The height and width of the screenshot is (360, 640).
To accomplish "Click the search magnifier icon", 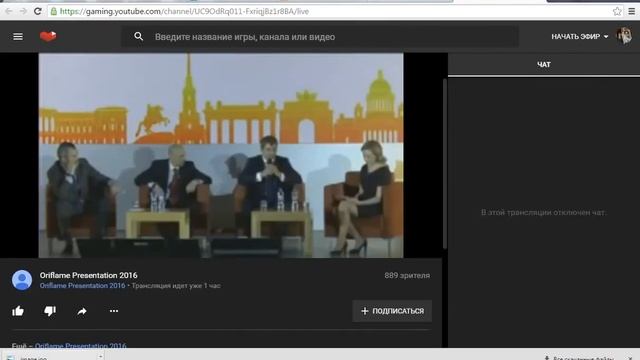I will tap(139, 37).
